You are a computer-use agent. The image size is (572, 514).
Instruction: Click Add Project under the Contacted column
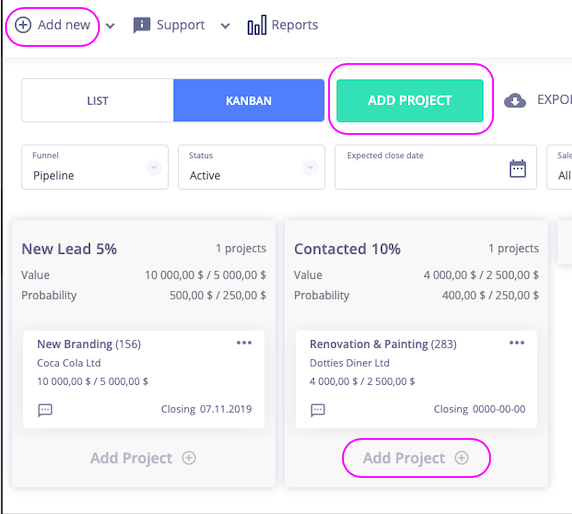point(416,458)
